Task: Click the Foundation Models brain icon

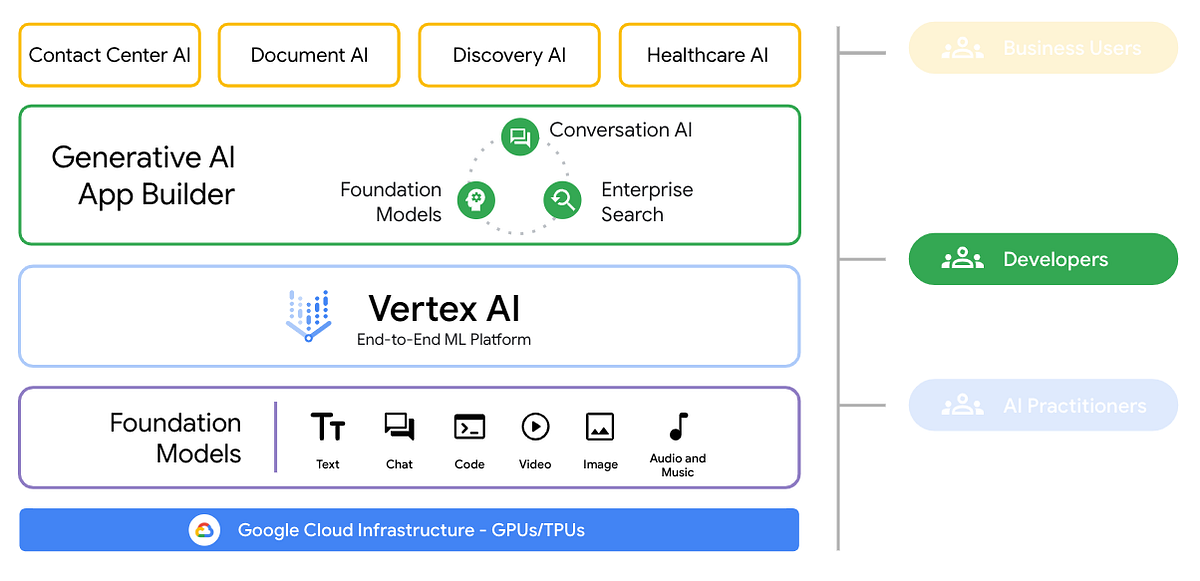Action: coord(476,200)
